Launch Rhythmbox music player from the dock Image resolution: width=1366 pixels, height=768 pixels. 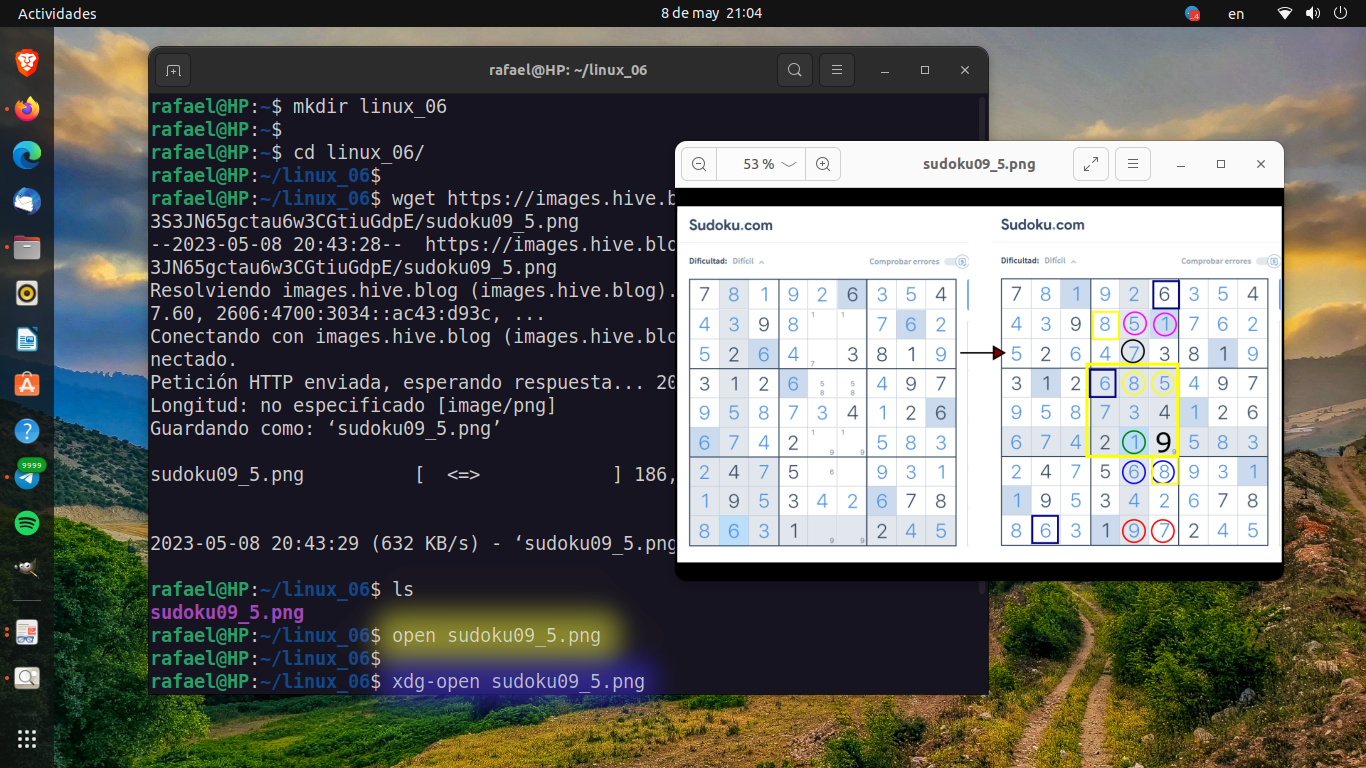point(27,293)
